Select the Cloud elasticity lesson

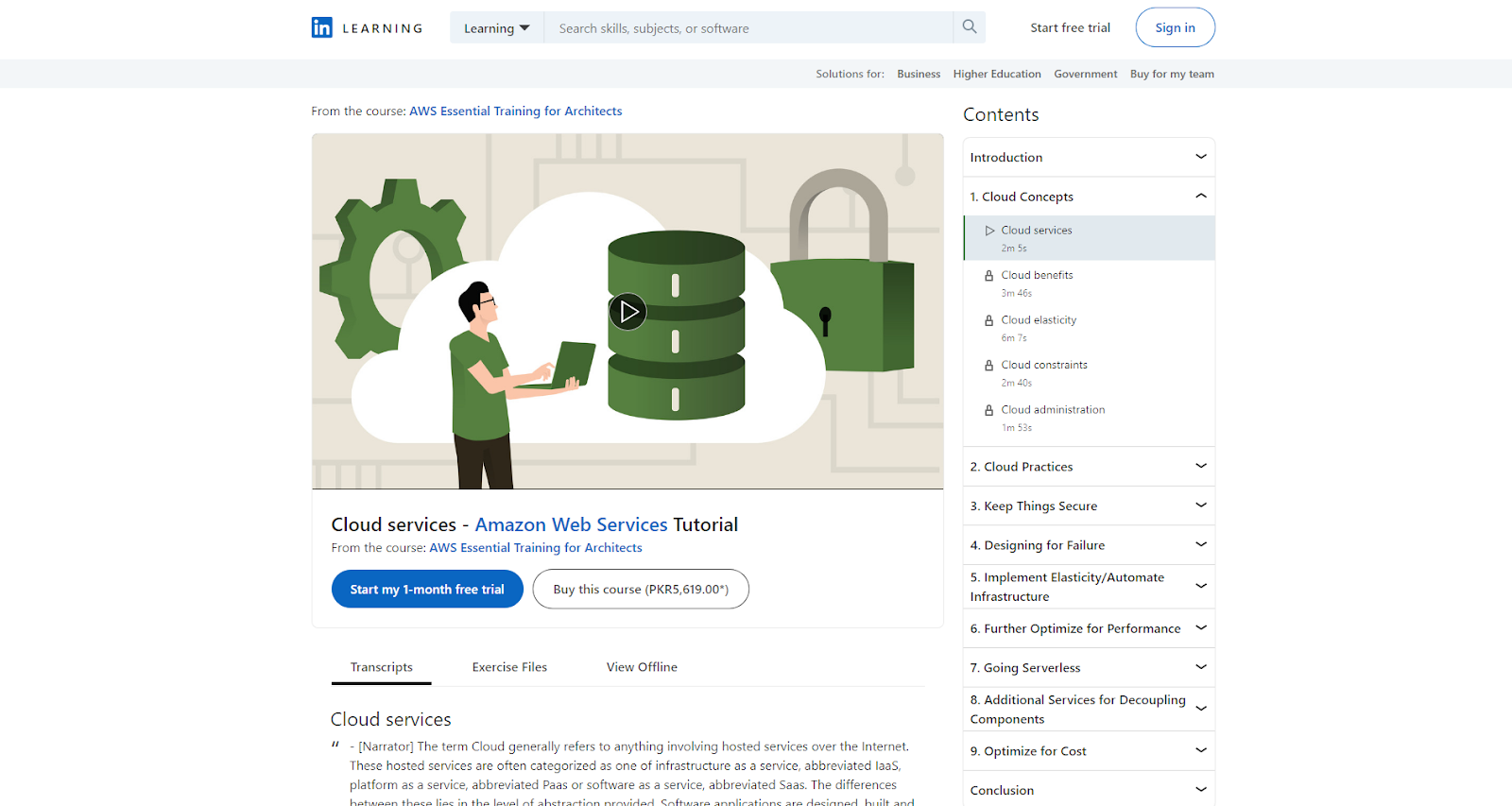1089,328
